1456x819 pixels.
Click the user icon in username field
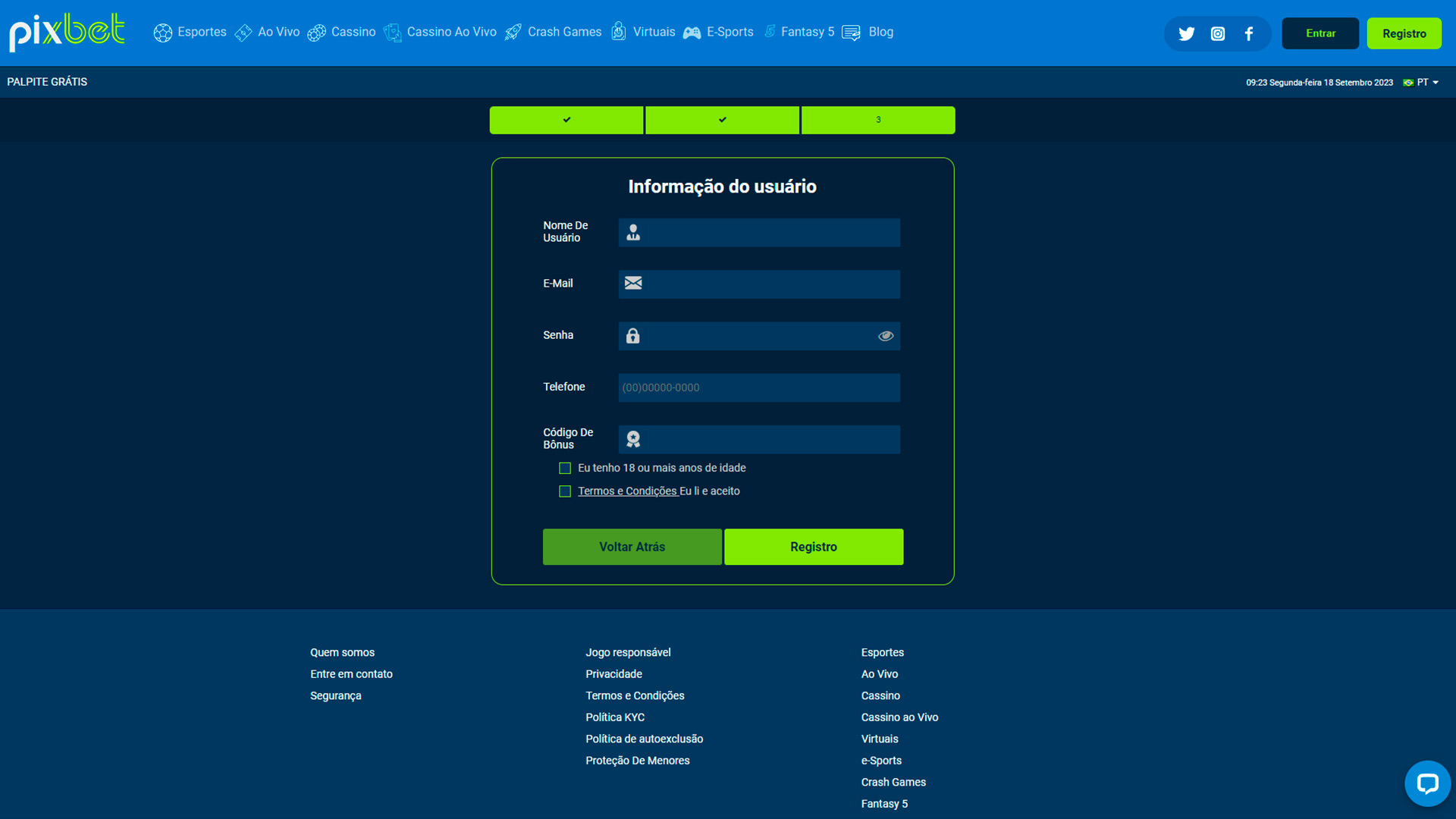(633, 233)
